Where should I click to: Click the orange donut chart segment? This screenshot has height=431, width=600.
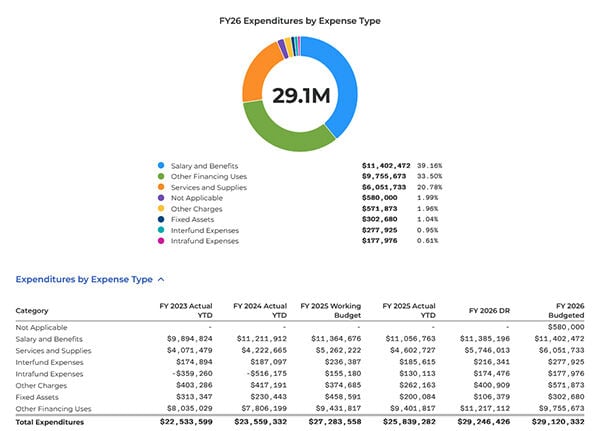tap(257, 75)
